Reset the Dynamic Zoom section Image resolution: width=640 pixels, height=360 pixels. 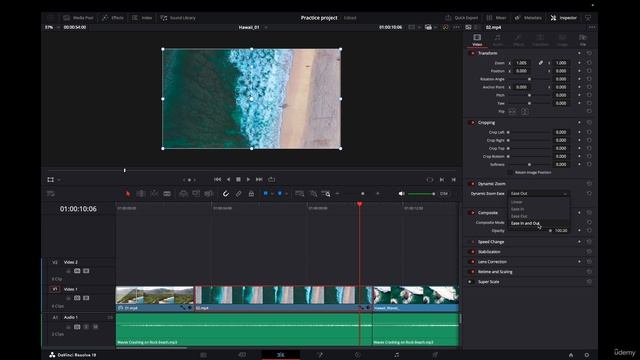589,184
